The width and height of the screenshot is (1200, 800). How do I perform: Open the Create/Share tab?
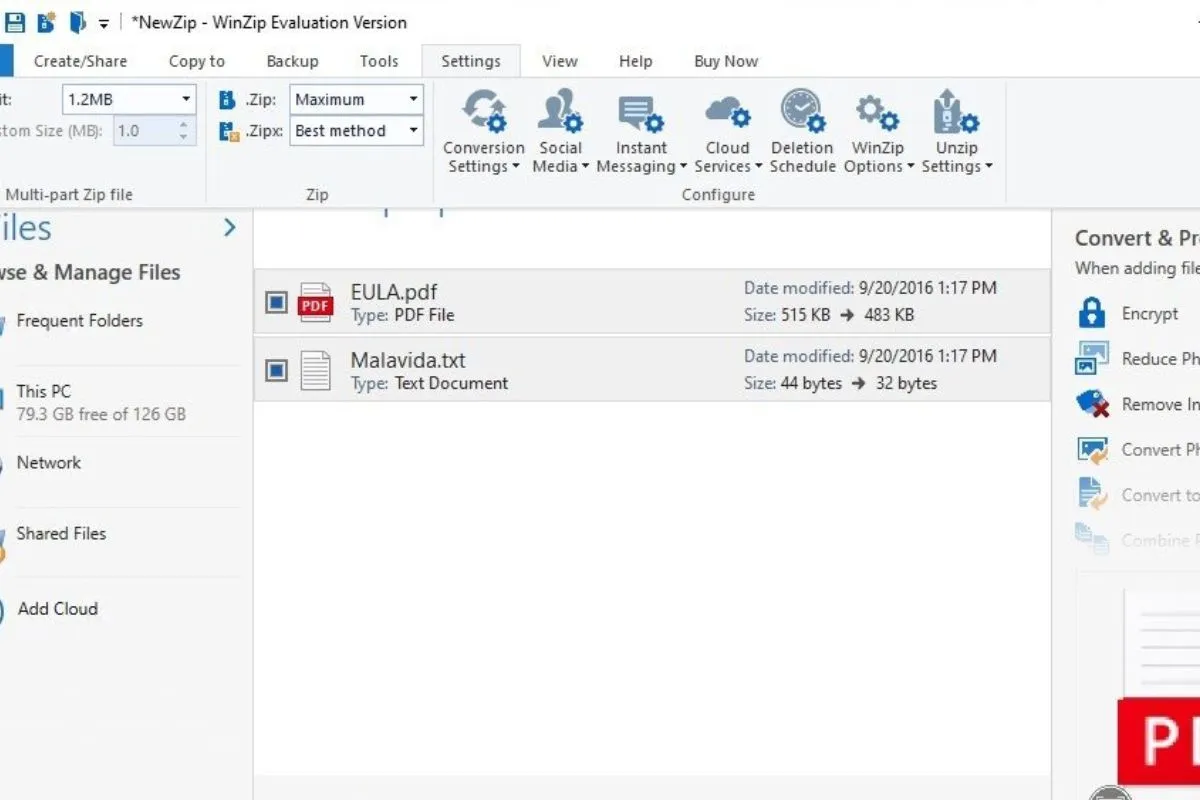click(x=80, y=61)
